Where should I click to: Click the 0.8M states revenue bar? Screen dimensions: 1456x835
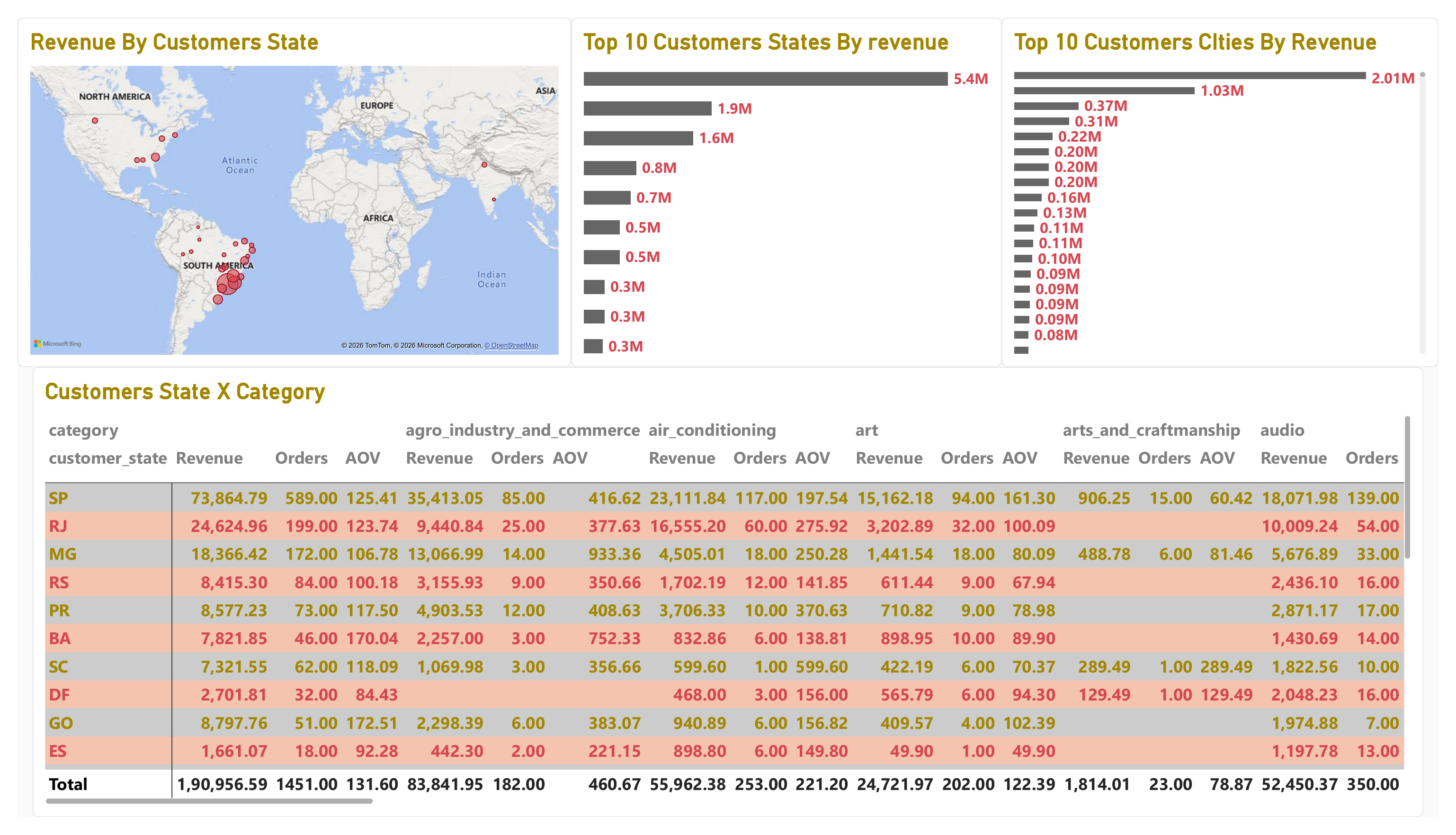point(609,168)
